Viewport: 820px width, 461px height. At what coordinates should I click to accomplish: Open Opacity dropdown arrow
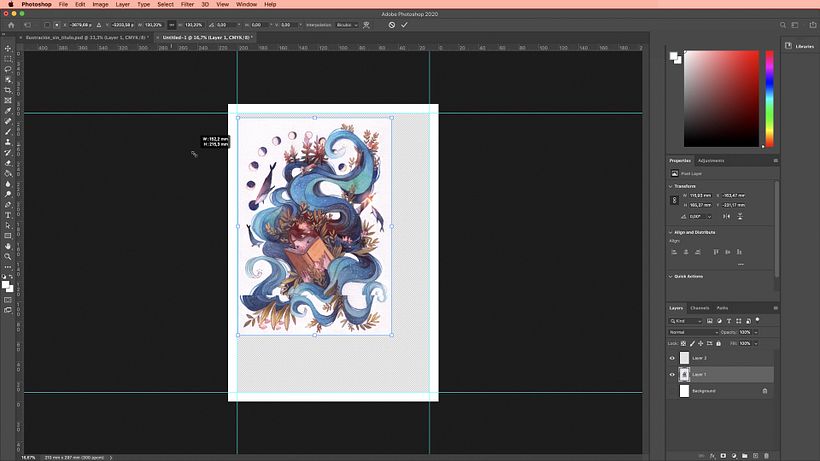click(756, 332)
